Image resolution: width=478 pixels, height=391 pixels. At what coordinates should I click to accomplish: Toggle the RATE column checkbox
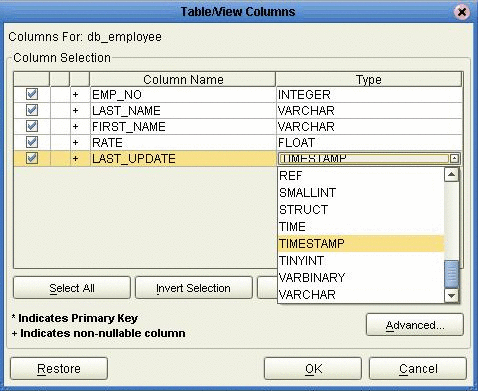coord(32,142)
